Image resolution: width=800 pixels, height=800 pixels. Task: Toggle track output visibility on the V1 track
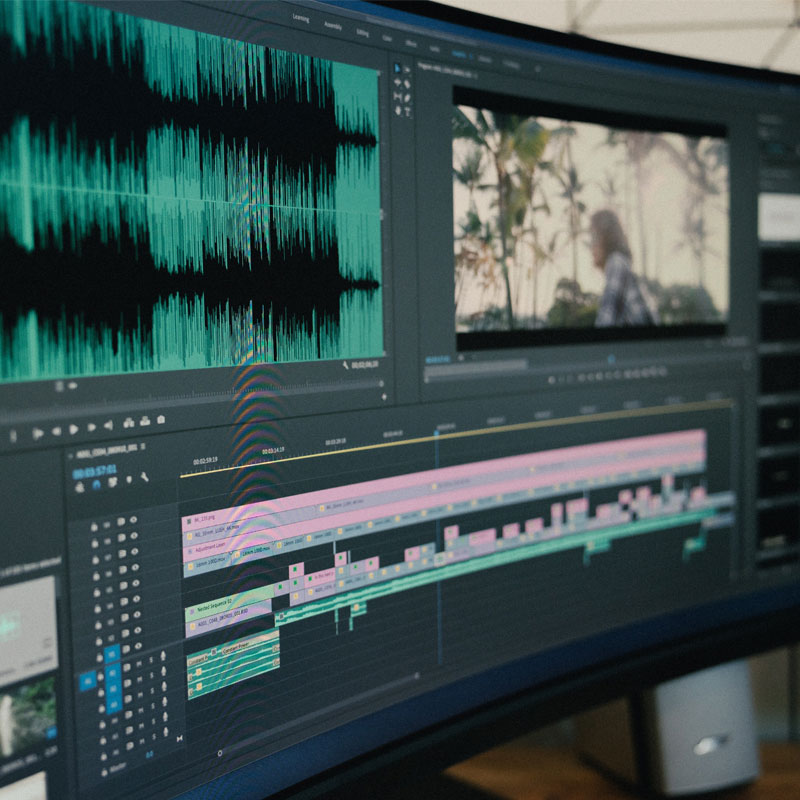(136, 645)
